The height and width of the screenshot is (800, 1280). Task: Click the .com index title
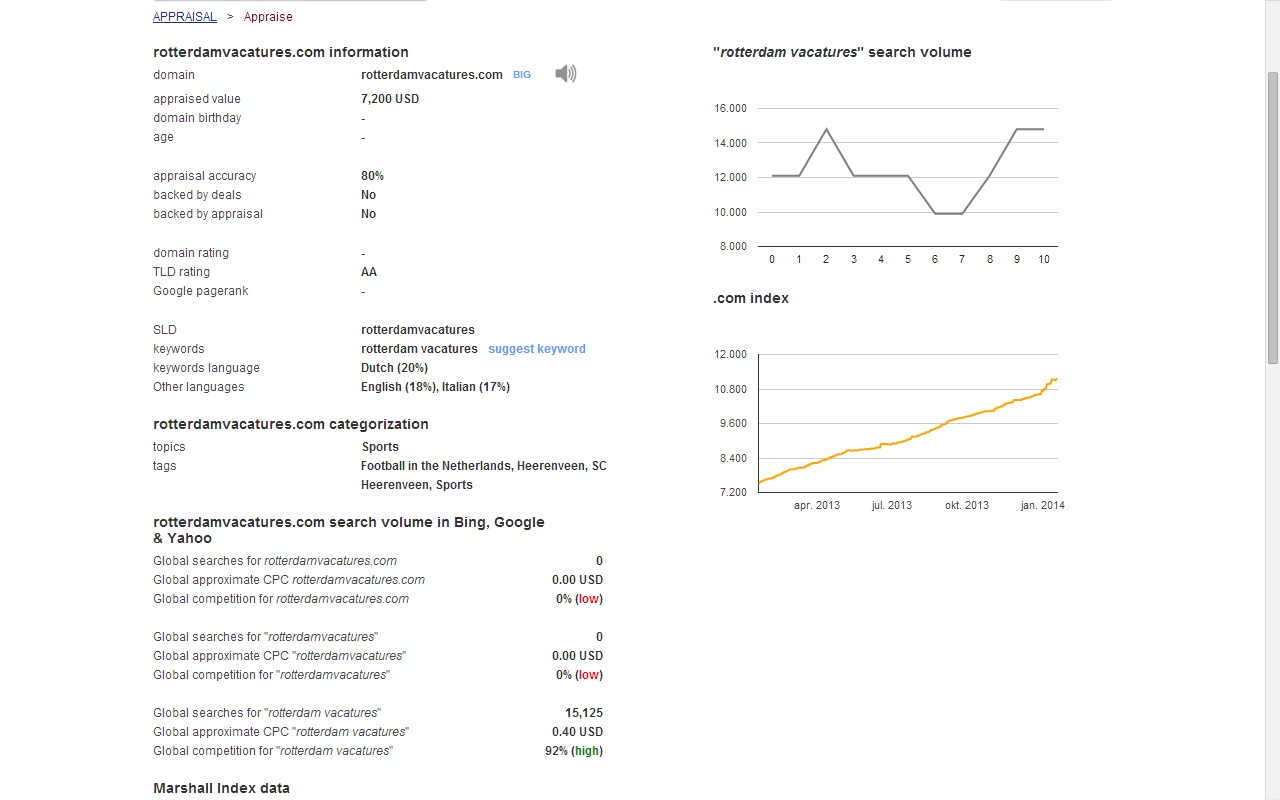coord(751,298)
